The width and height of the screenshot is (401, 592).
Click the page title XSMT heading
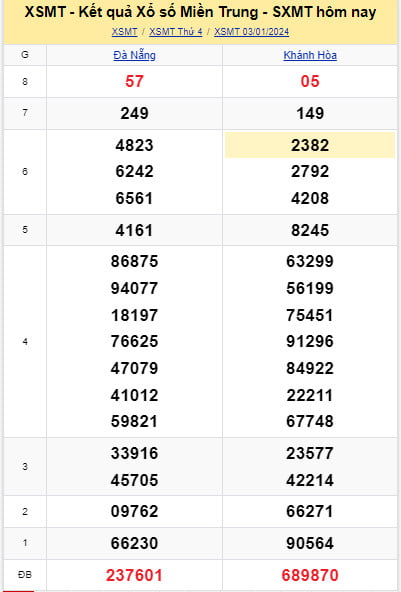coord(200,12)
